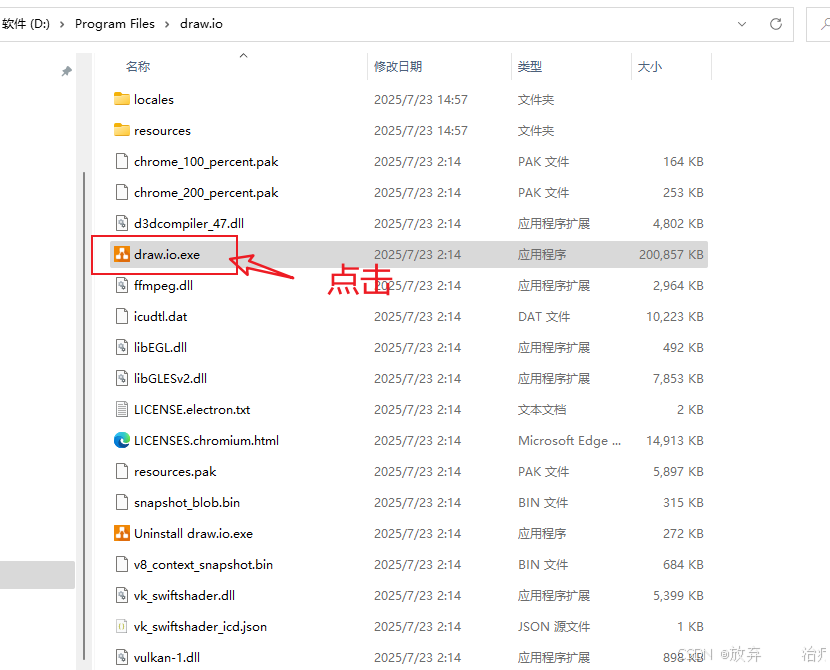This screenshot has height=670, width=830.
Task: Expand the chevron after 软件 (D:)
Action: click(x=62, y=24)
